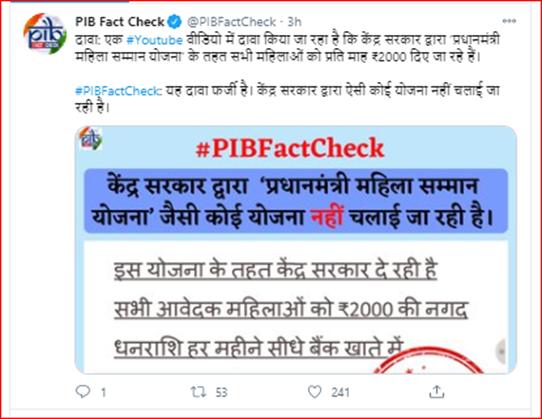Click the @PIBFactCheck handle
Screen dimensions: 542x419
231,22
